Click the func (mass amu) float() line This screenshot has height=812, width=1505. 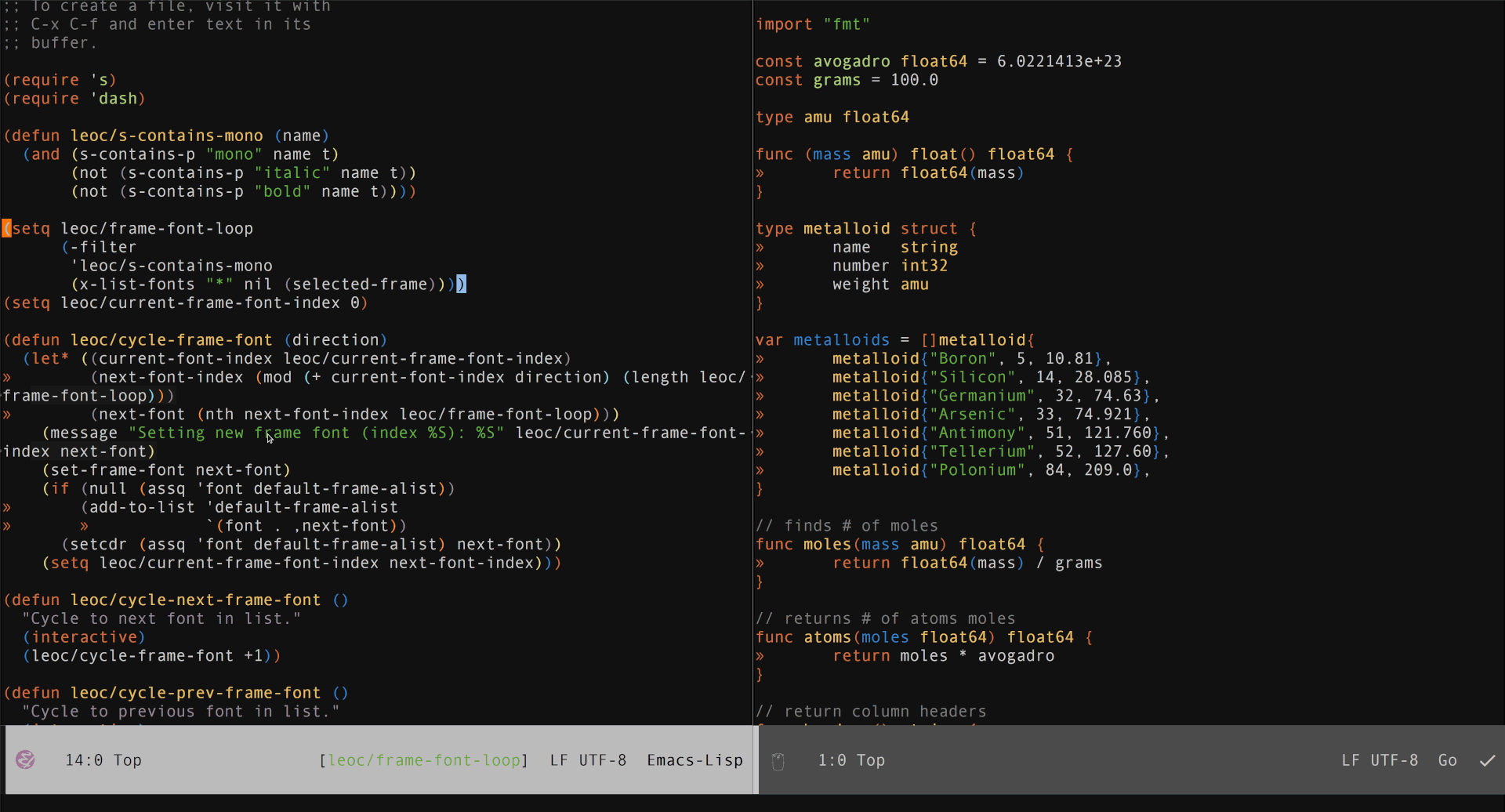pyautogui.click(x=915, y=154)
